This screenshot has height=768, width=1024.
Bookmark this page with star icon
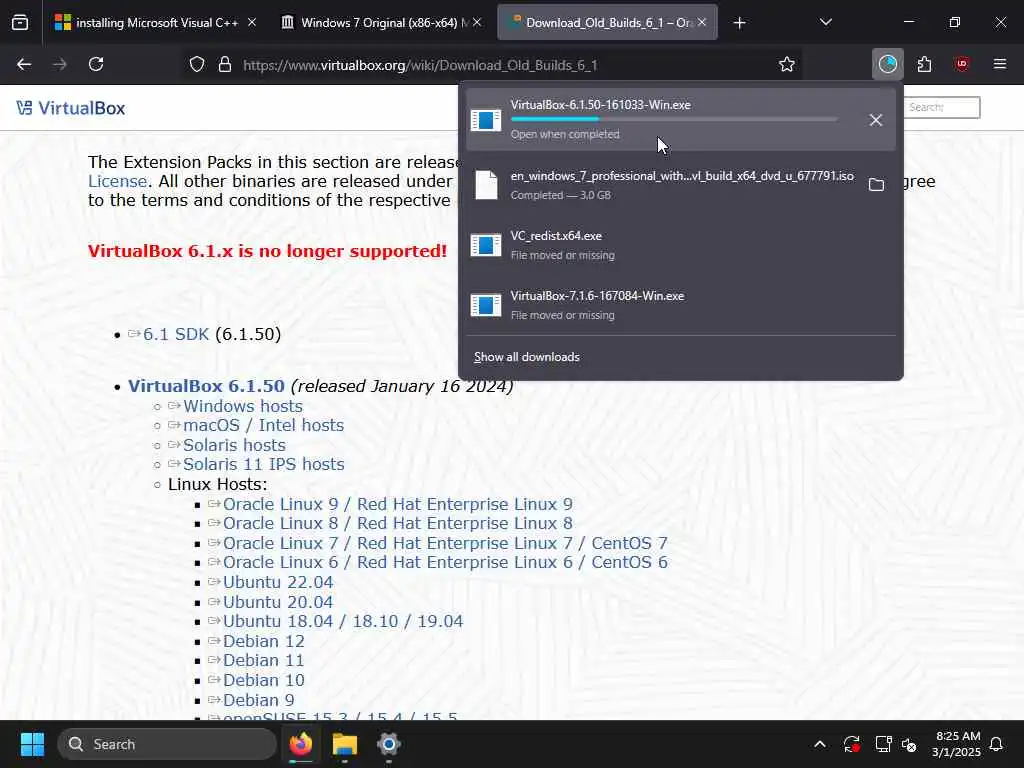[x=786, y=65]
